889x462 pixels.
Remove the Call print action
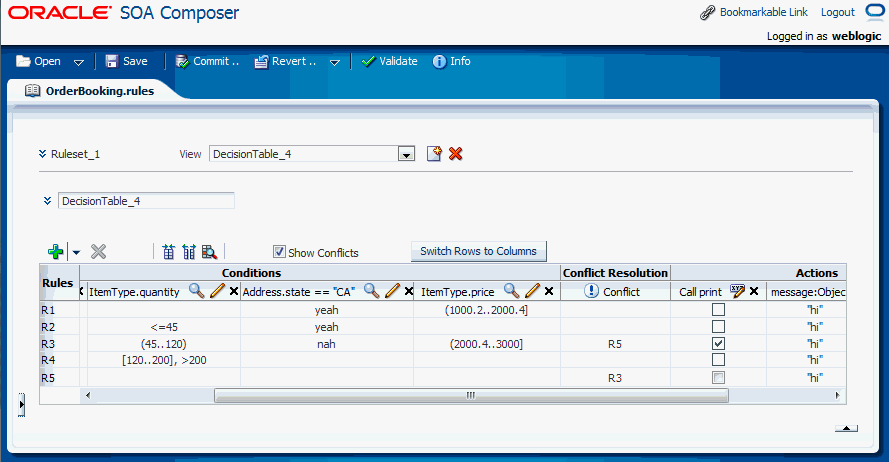click(754, 291)
